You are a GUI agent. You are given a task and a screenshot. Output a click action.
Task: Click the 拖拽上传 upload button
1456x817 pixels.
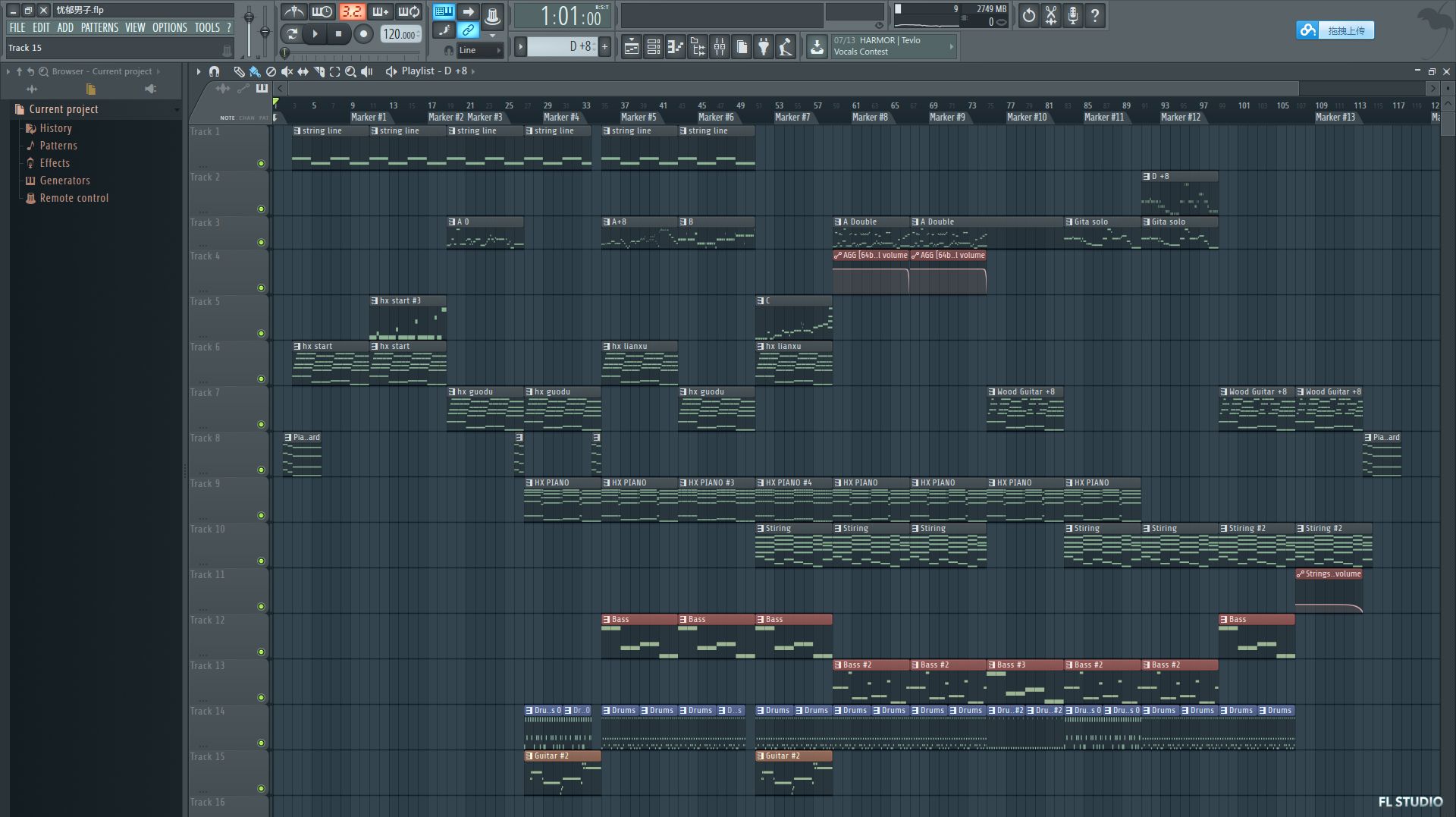pyautogui.click(x=1335, y=30)
